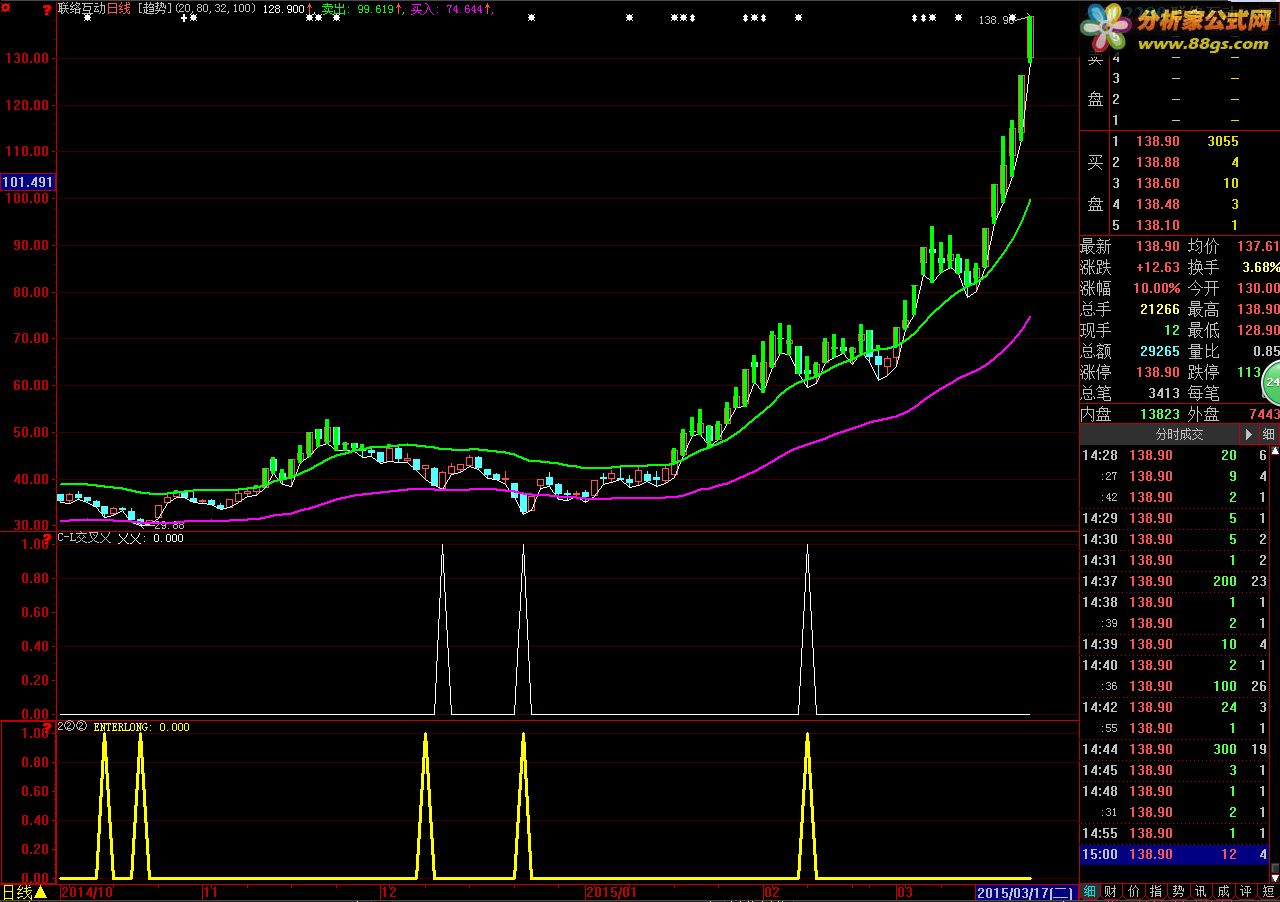Switch to the 价 tab
Image resolution: width=1280 pixels, height=902 pixels.
(x=1134, y=891)
